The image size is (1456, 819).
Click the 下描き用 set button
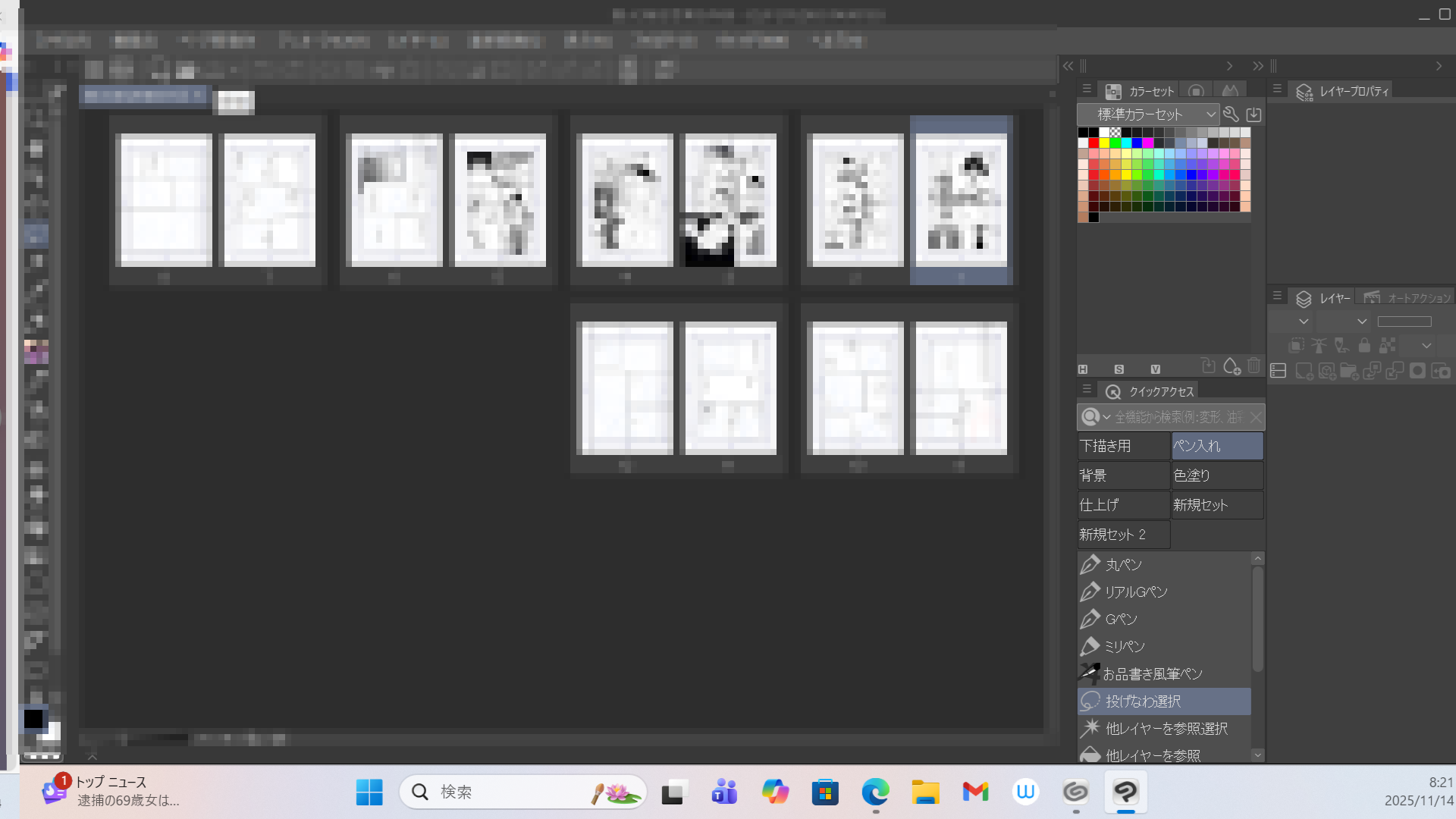(1123, 446)
